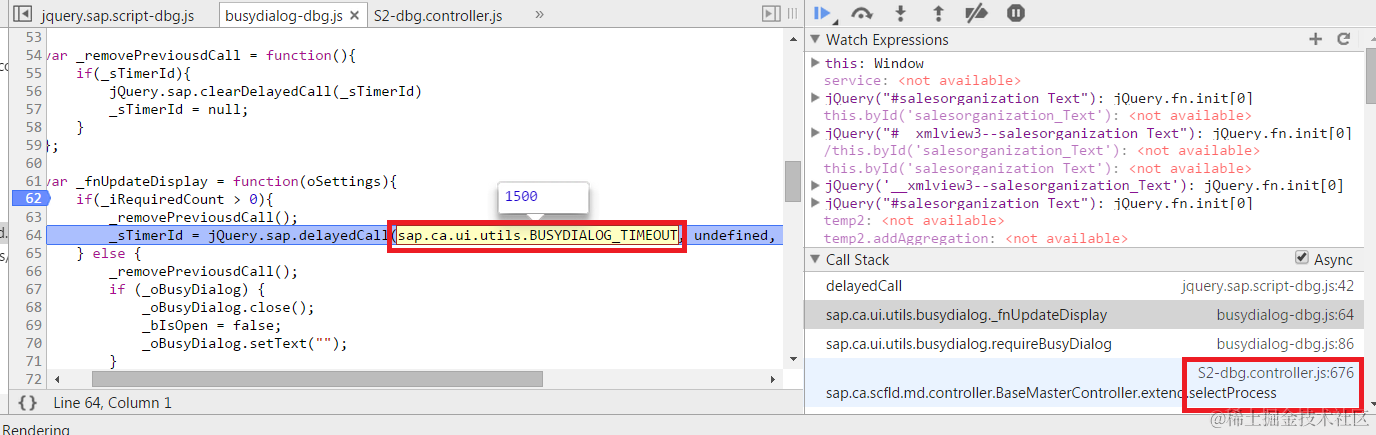The height and width of the screenshot is (435, 1376).
Task: Expand jQuery("#salesorganization Text") watch entry
Action: [816, 98]
